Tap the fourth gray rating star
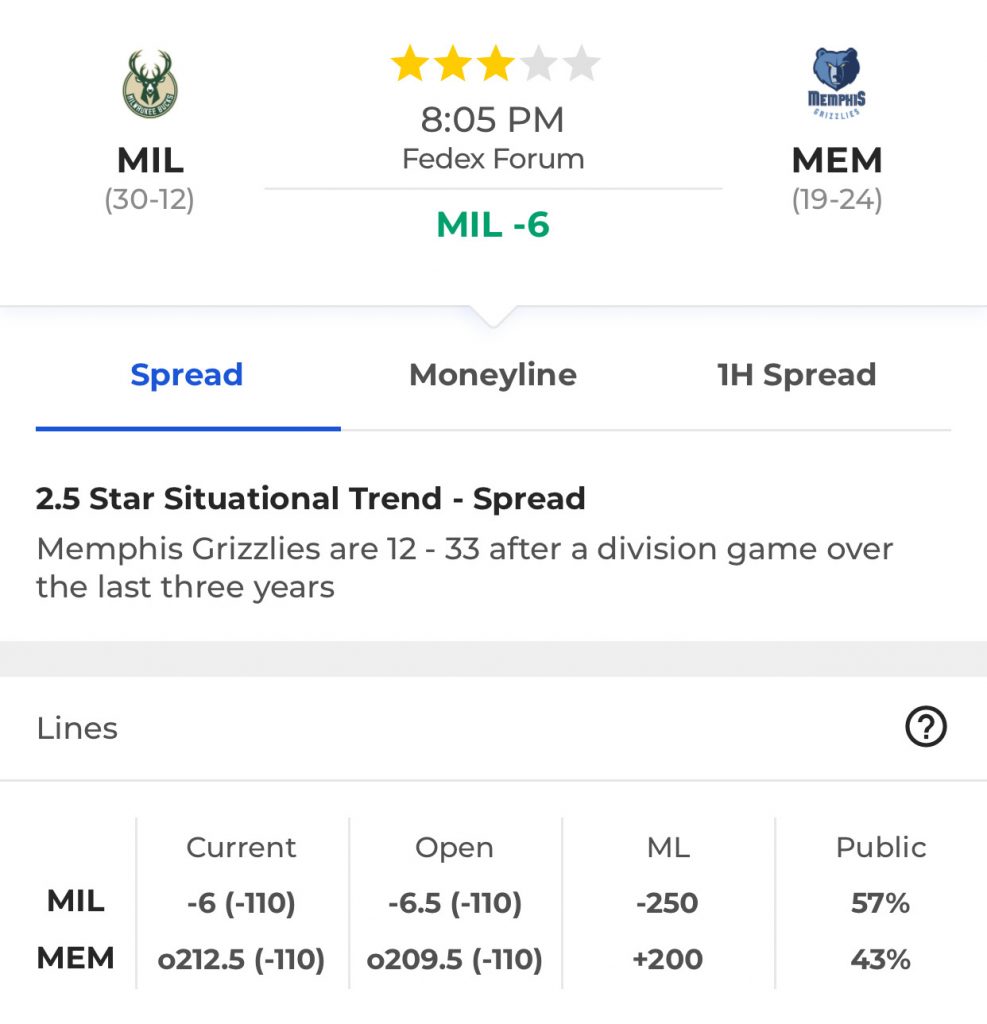 pos(539,63)
